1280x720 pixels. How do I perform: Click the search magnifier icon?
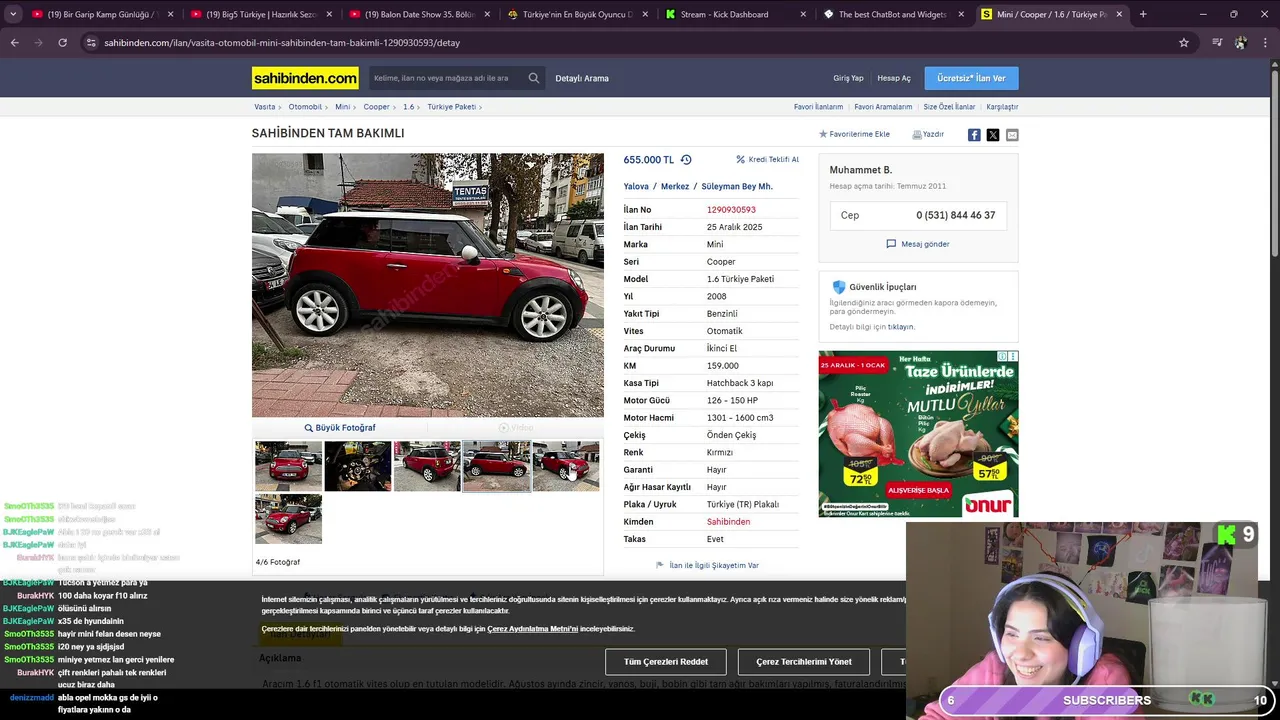[534, 78]
